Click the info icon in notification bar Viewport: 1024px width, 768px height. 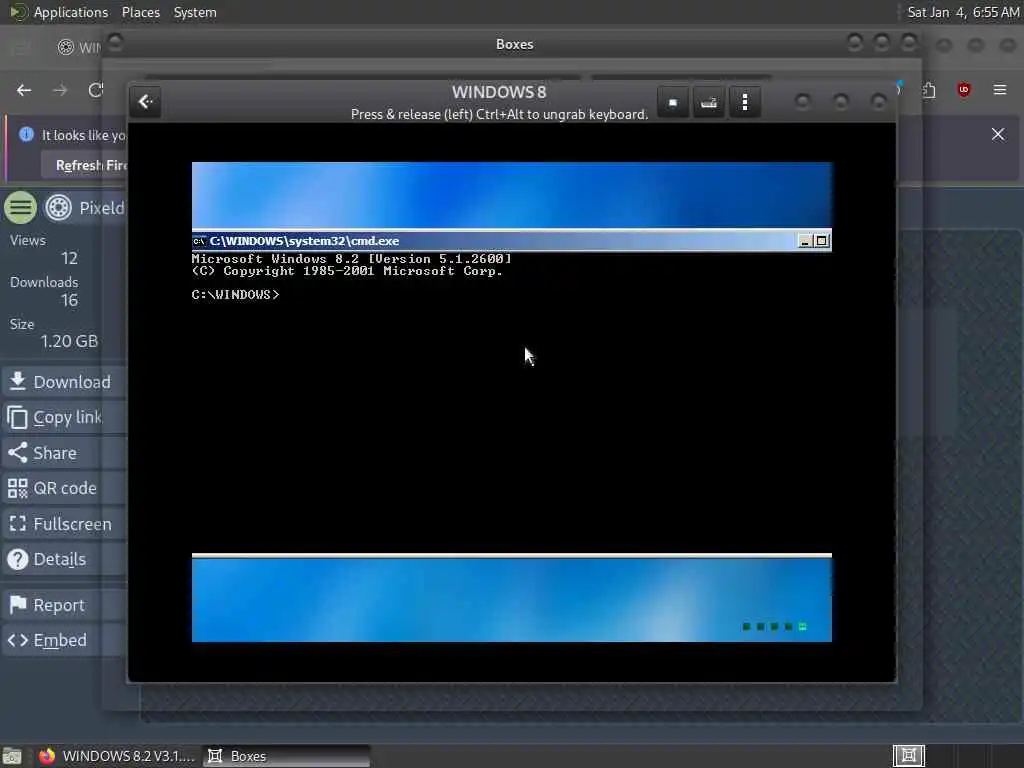tap(26, 135)
